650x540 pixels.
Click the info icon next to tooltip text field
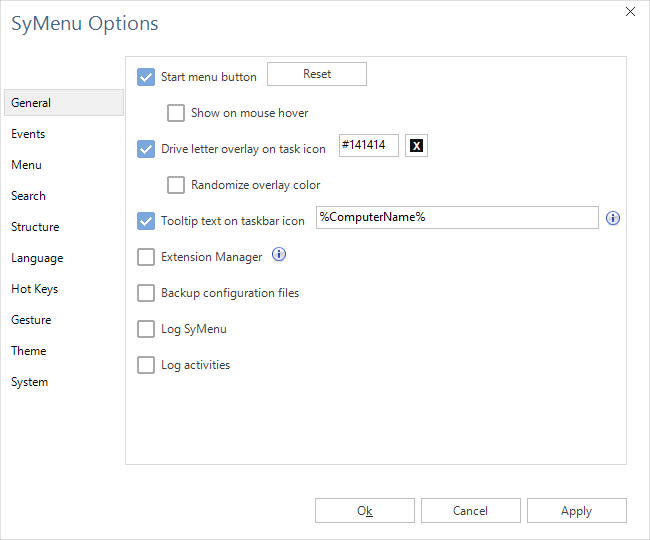pos(613,218)
